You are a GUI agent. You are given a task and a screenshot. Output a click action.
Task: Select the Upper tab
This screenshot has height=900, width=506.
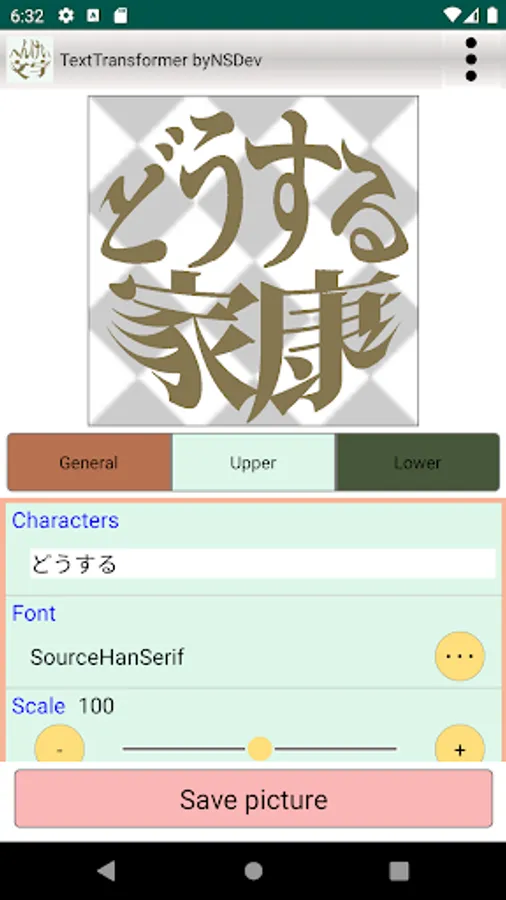point(253,463)
